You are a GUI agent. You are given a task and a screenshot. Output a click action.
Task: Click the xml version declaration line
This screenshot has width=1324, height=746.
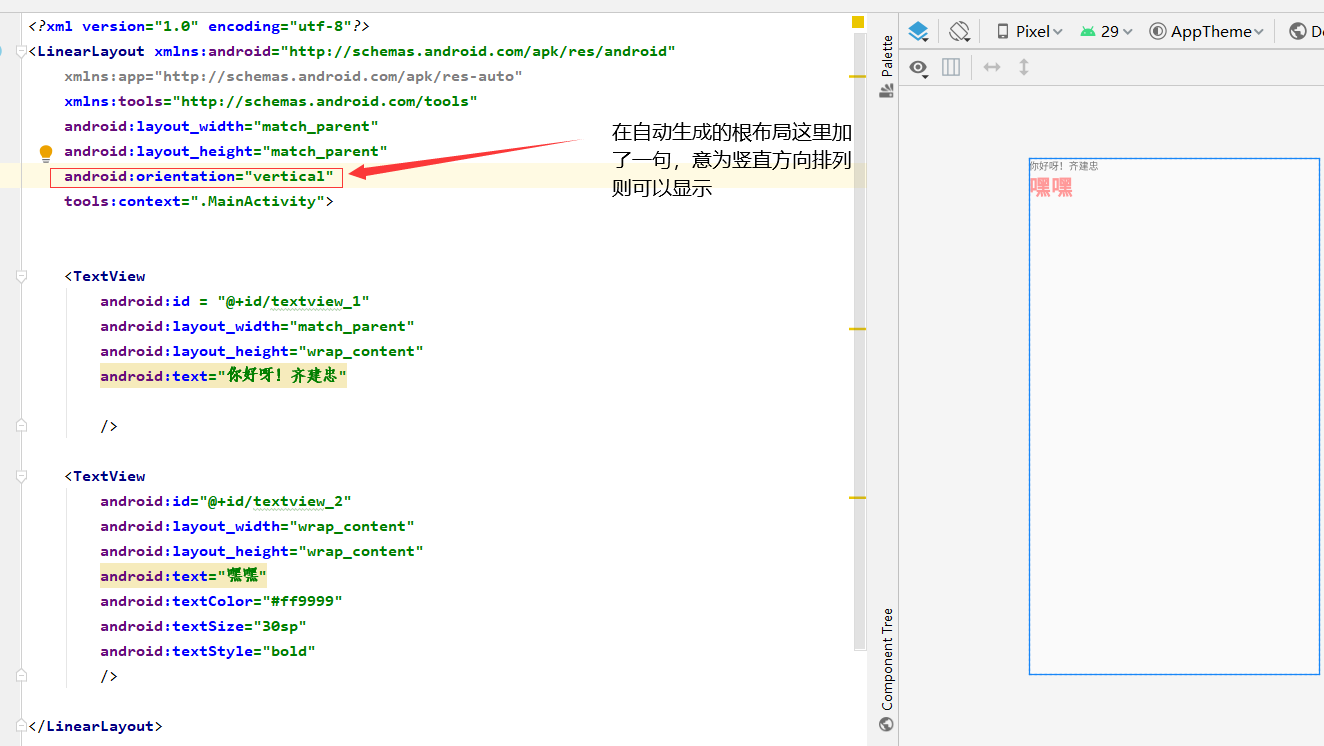(x=199, y=26)
